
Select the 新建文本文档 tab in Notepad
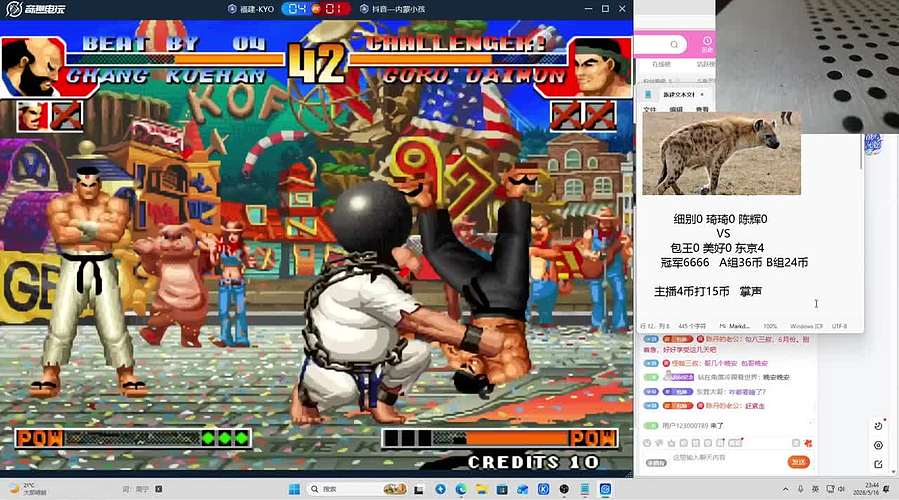pos(679,94)
